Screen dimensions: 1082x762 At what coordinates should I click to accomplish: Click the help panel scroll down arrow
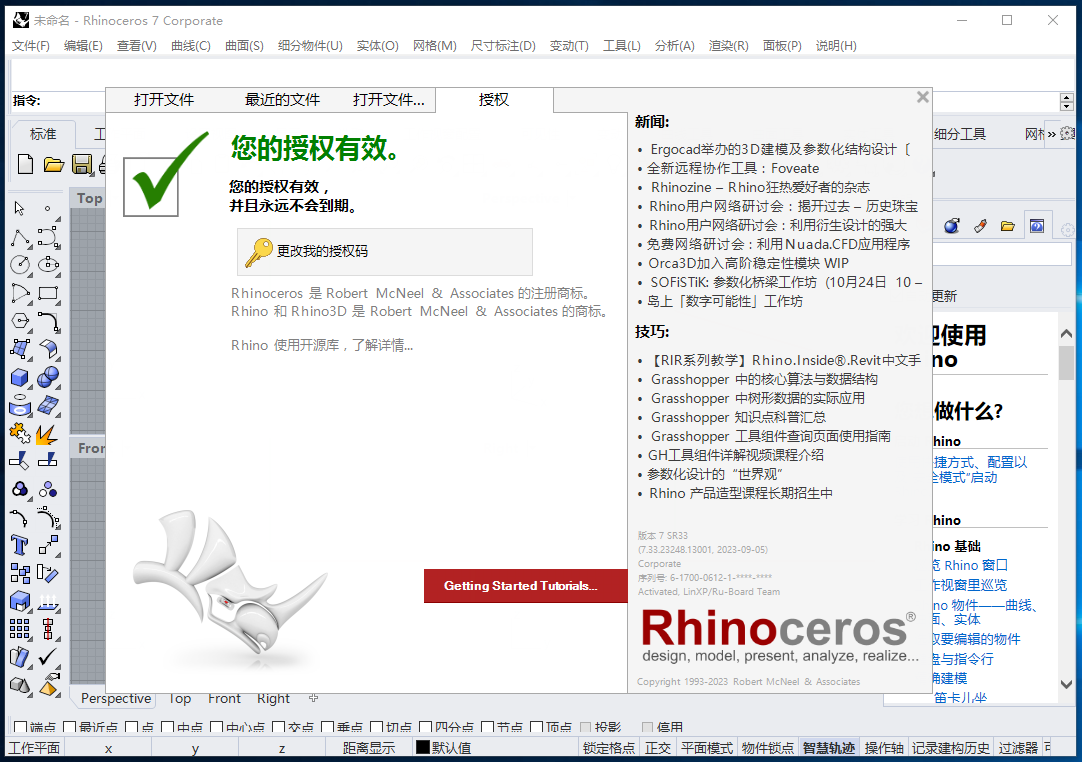click(x=1066, y=684)
